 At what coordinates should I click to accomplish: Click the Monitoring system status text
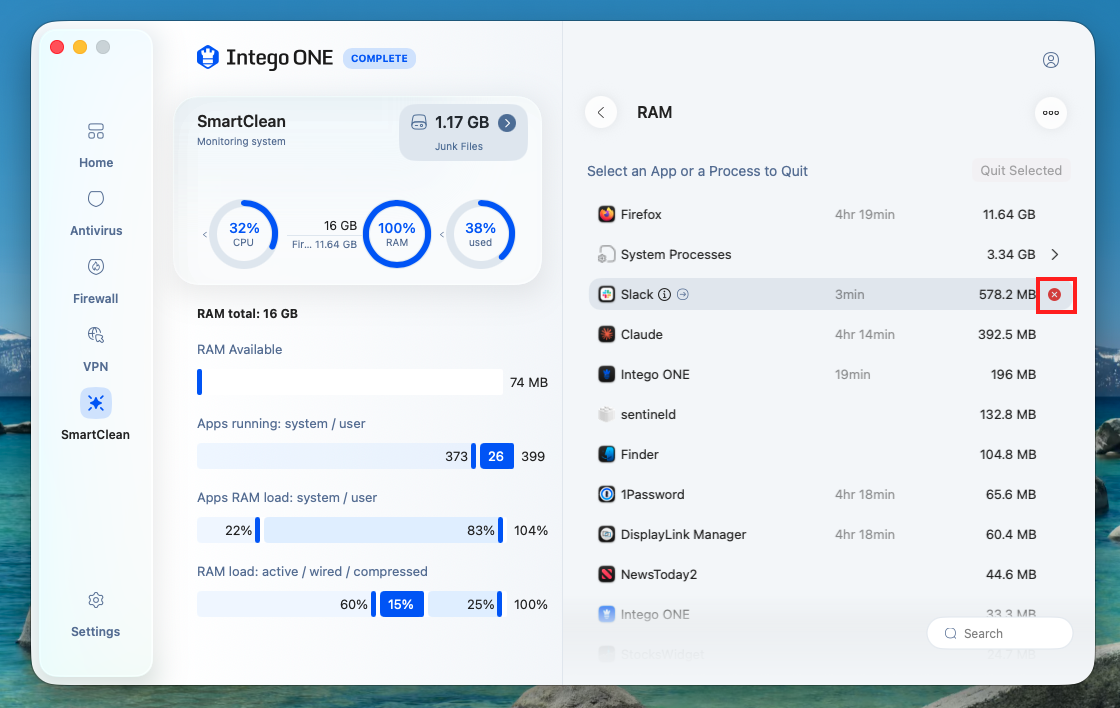[x=241, y=141]
